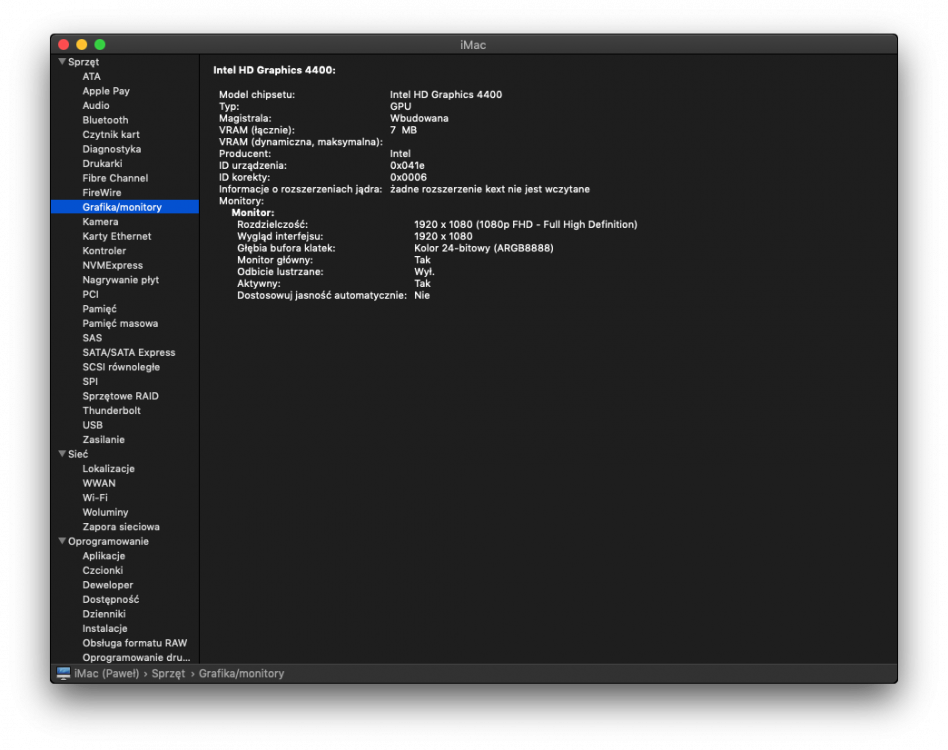
Task: Click the Intel HD Graphics 4400 heading
Action: point(274,70)
